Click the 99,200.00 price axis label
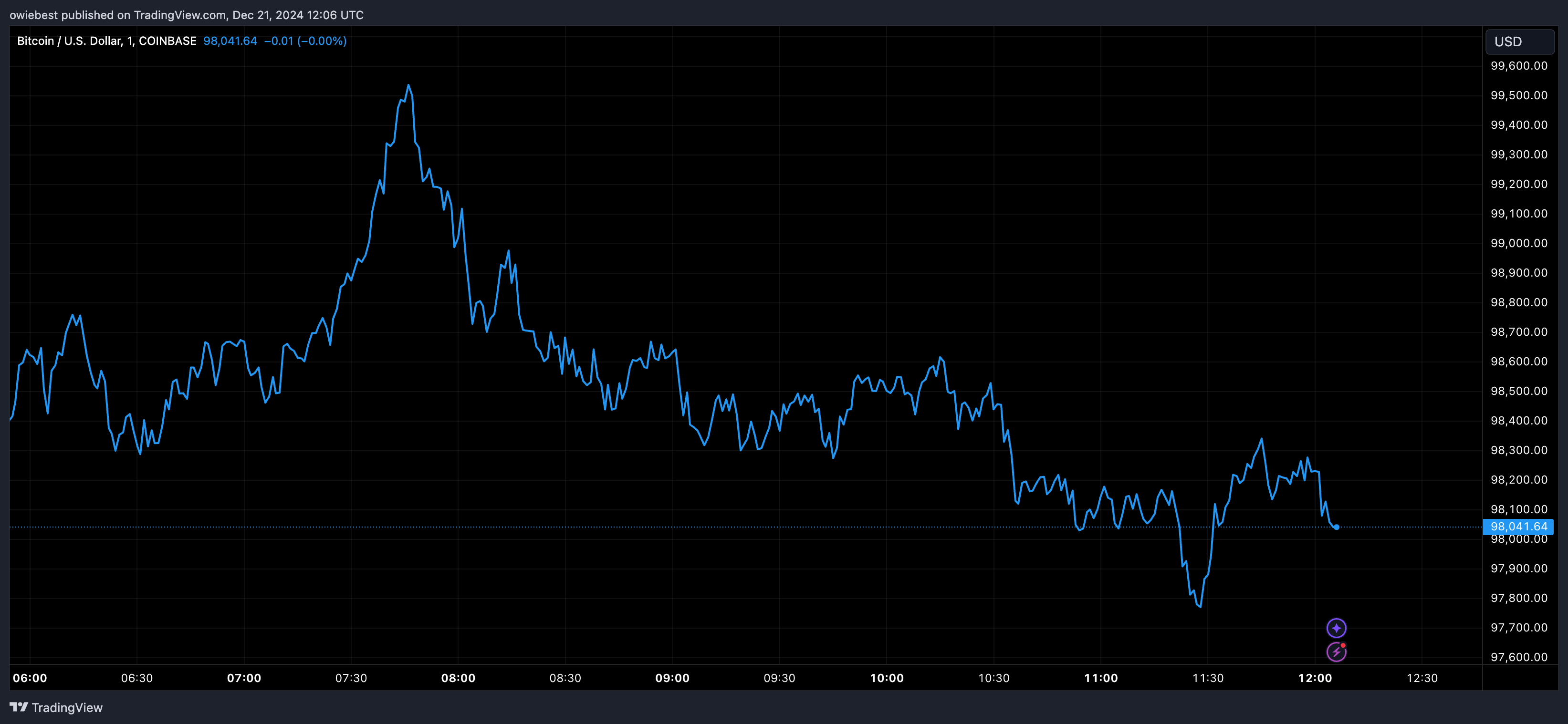 click(x=1519, y=184)
